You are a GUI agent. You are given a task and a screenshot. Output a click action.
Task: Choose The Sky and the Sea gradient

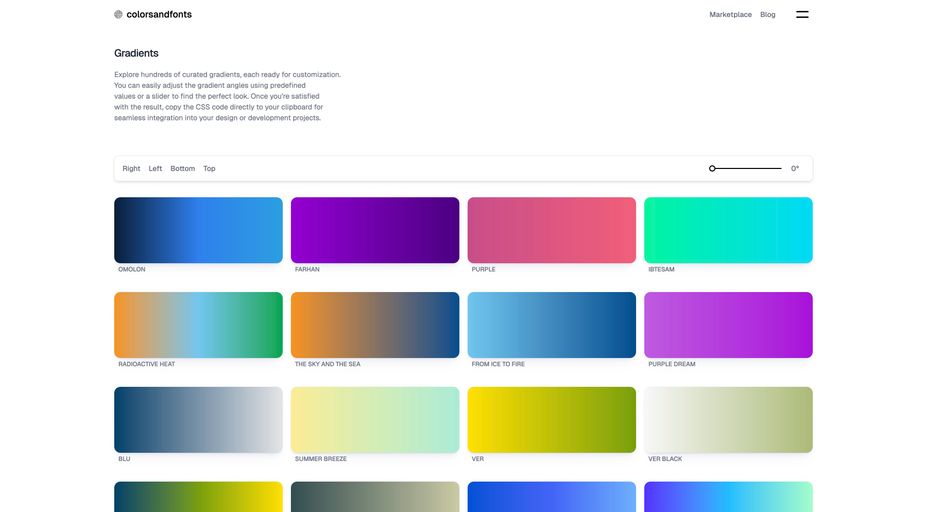(375, 325)
